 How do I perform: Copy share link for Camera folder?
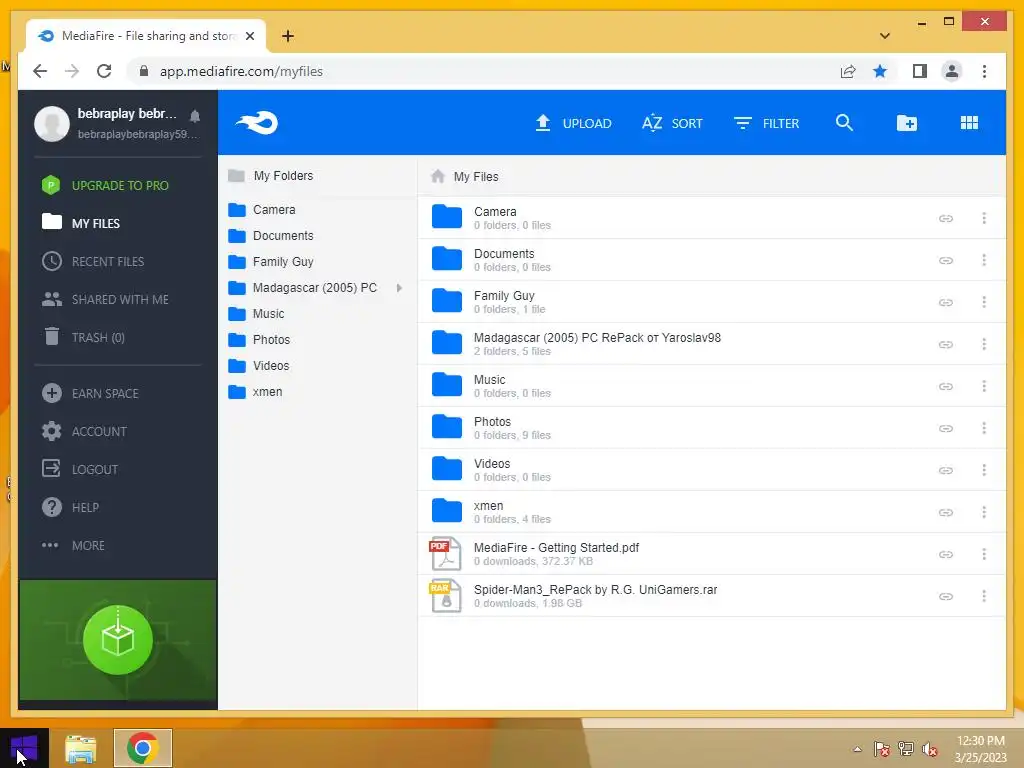click(946, 218)
